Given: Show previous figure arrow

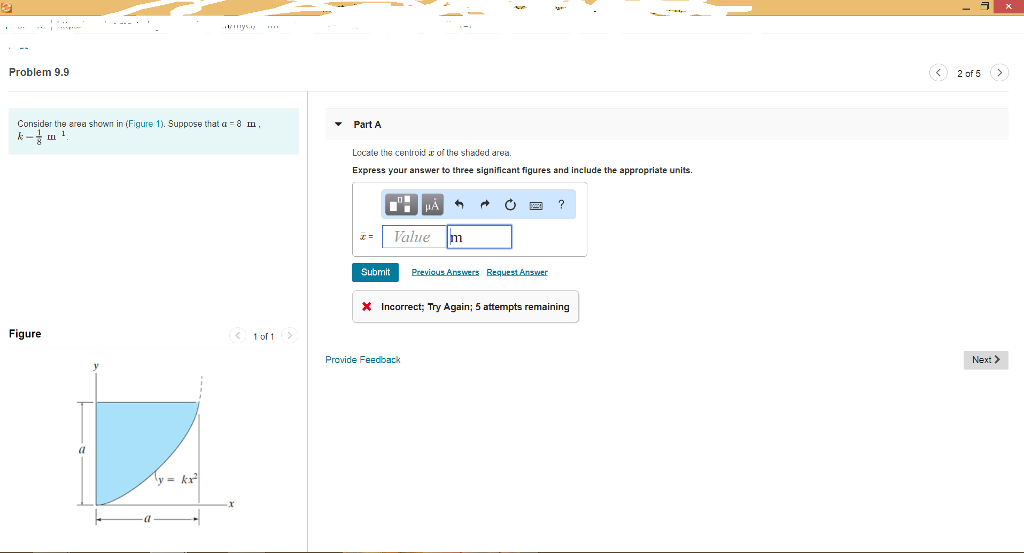Looking at the screenshot, I should pyautogui.click(x=238, y=336).
